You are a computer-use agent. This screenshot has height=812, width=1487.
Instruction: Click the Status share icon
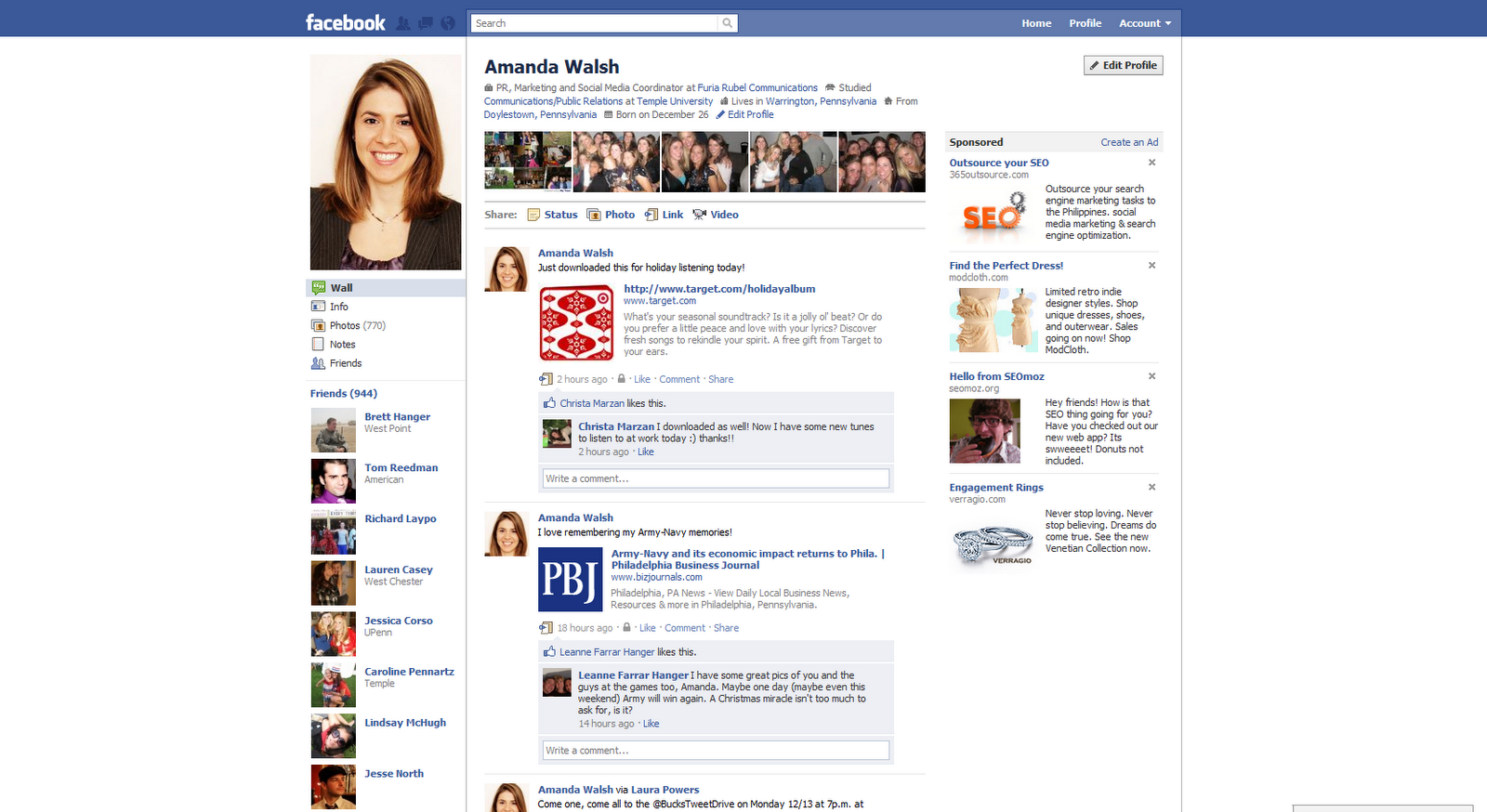pos(533,215)
